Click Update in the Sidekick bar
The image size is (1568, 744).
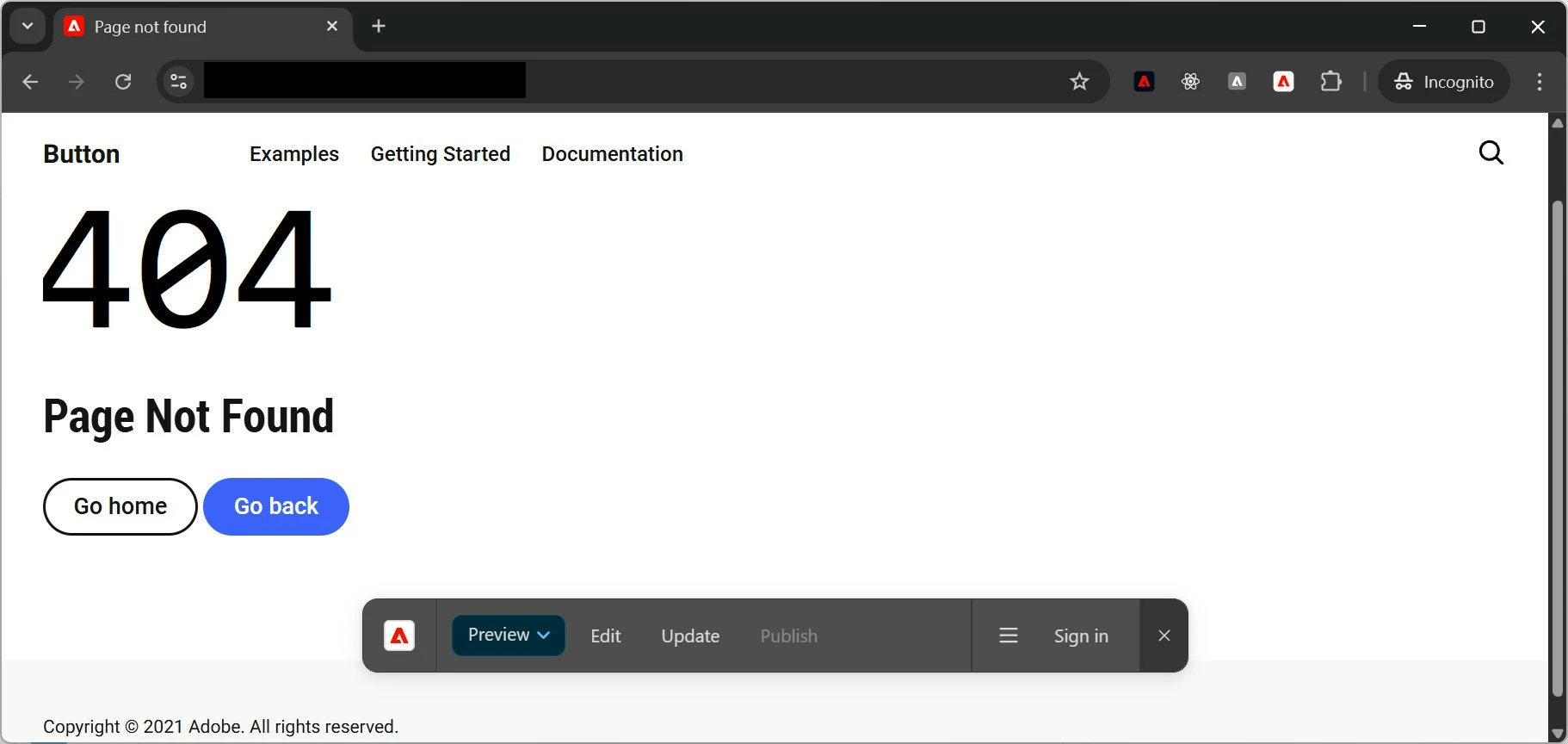(690, 636)
